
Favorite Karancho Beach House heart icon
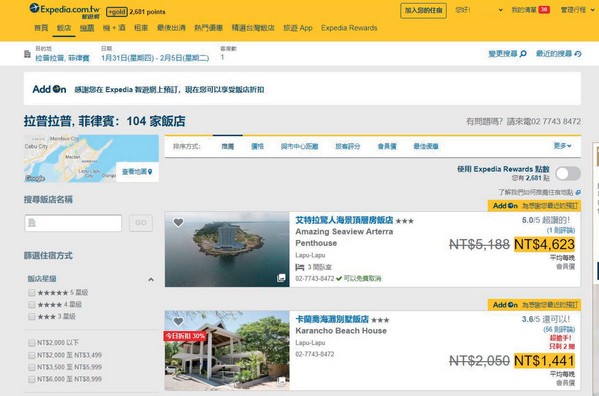[x=178, y=322]
